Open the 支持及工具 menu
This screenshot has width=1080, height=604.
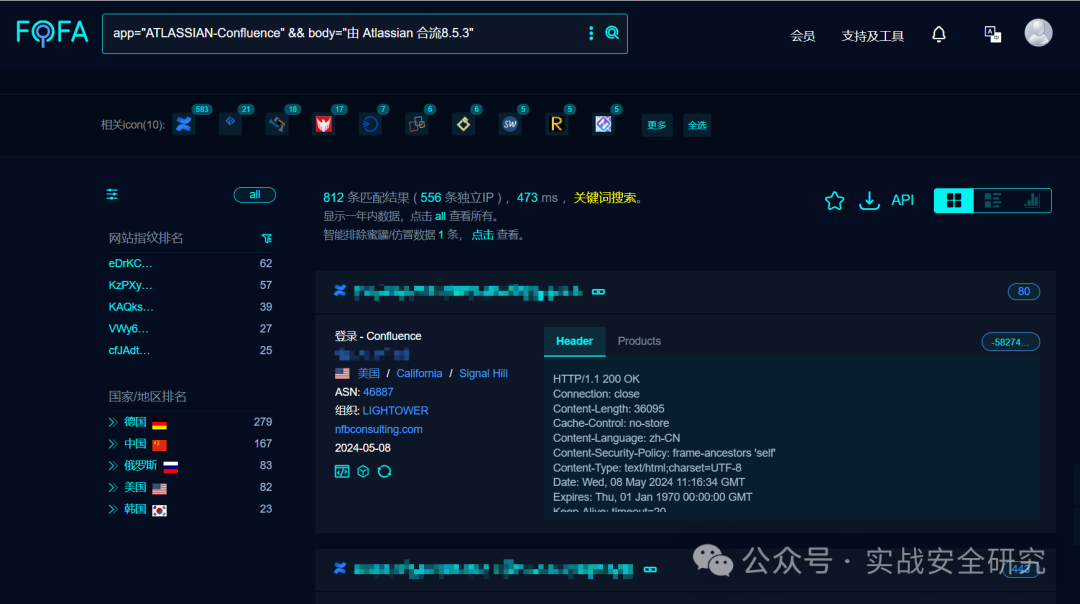coord(873,36)
